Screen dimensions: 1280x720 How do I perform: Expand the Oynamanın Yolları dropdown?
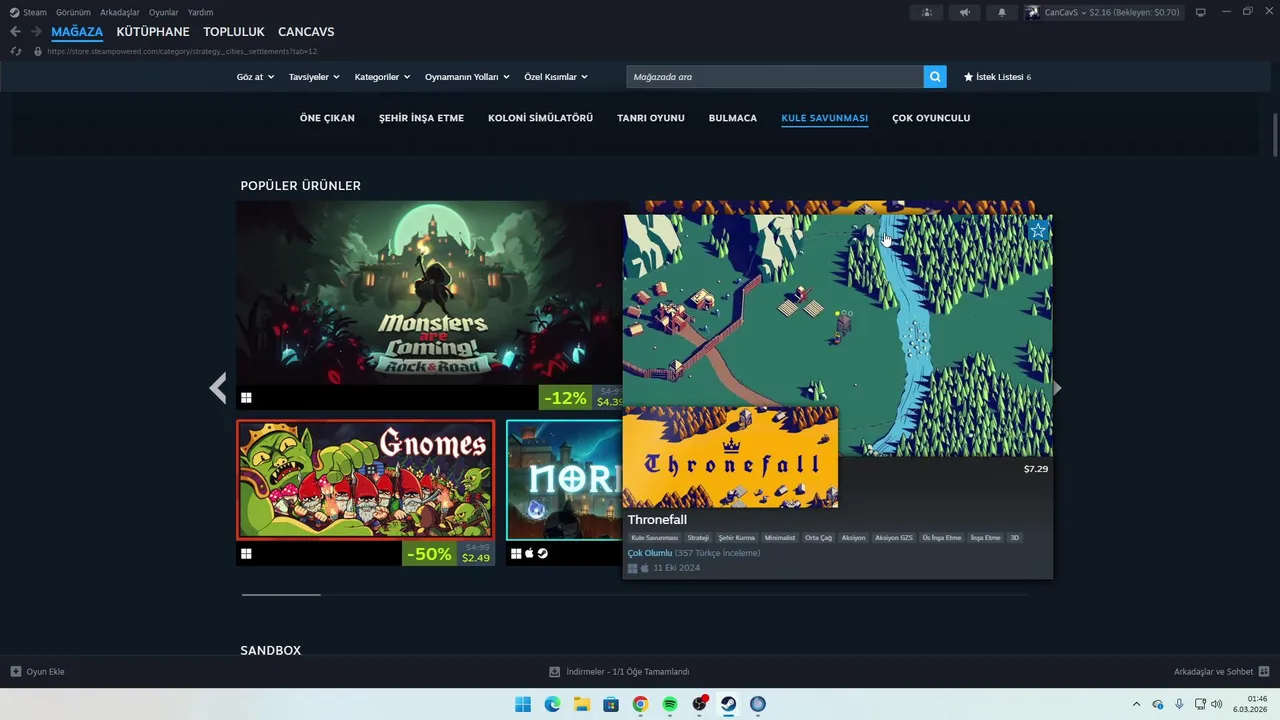(x=467, y=77)
